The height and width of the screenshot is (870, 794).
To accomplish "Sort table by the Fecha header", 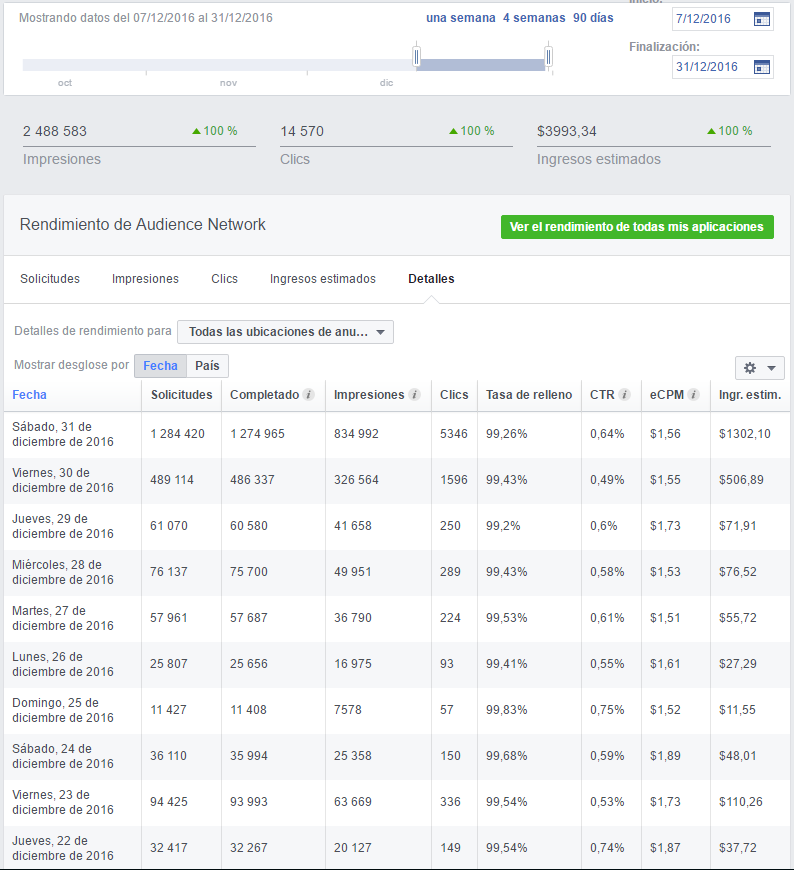I will click(29, 394).
